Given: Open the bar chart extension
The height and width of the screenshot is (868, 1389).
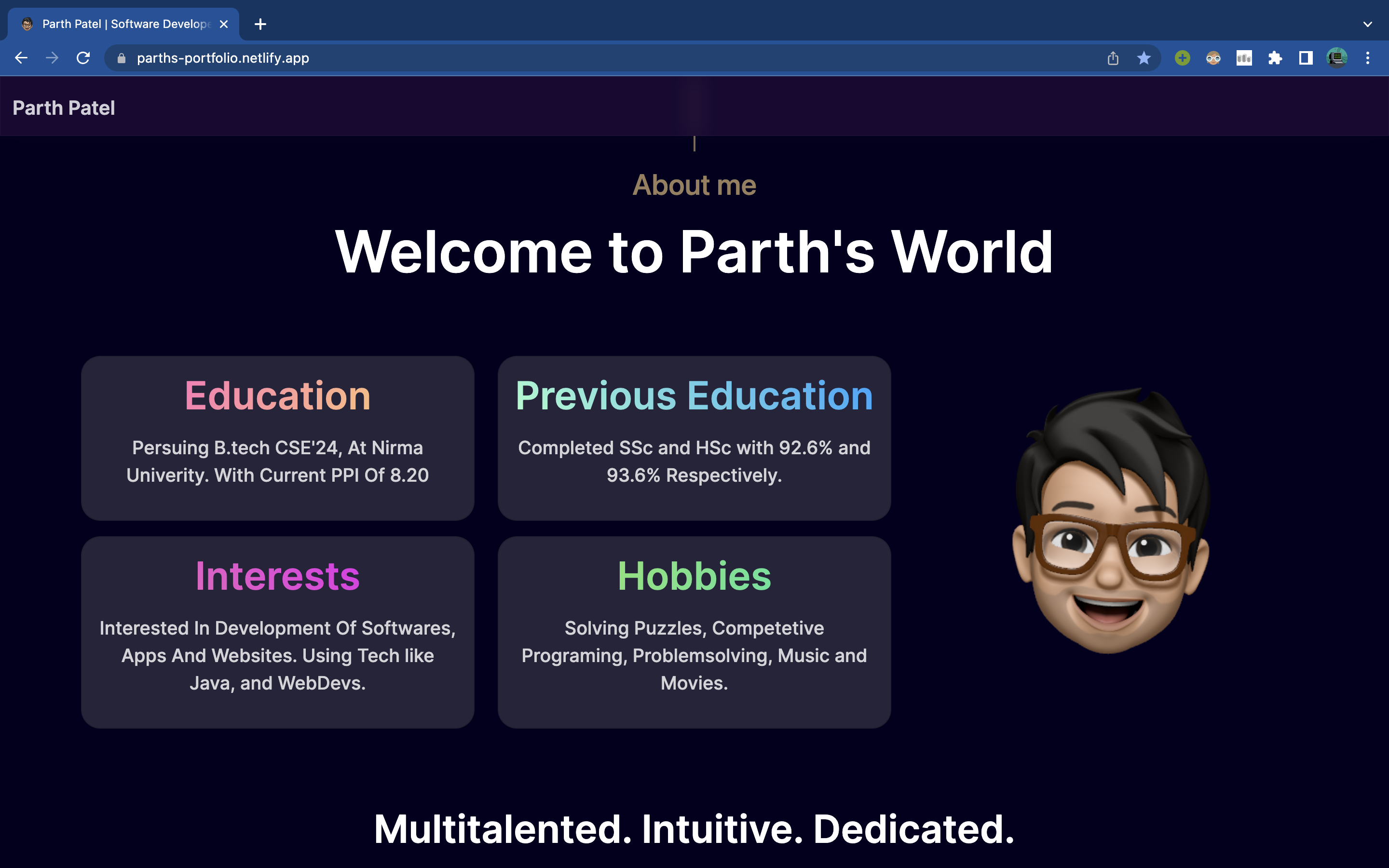Looking at the screenshot, I should coord(1244,58).
